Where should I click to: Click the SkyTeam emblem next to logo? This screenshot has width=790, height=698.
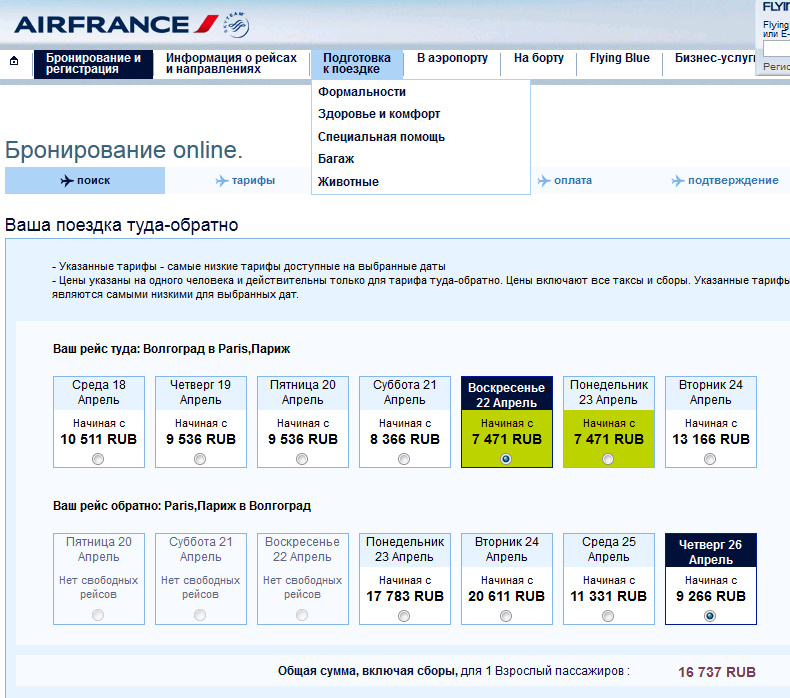click(x=236, y=25)
